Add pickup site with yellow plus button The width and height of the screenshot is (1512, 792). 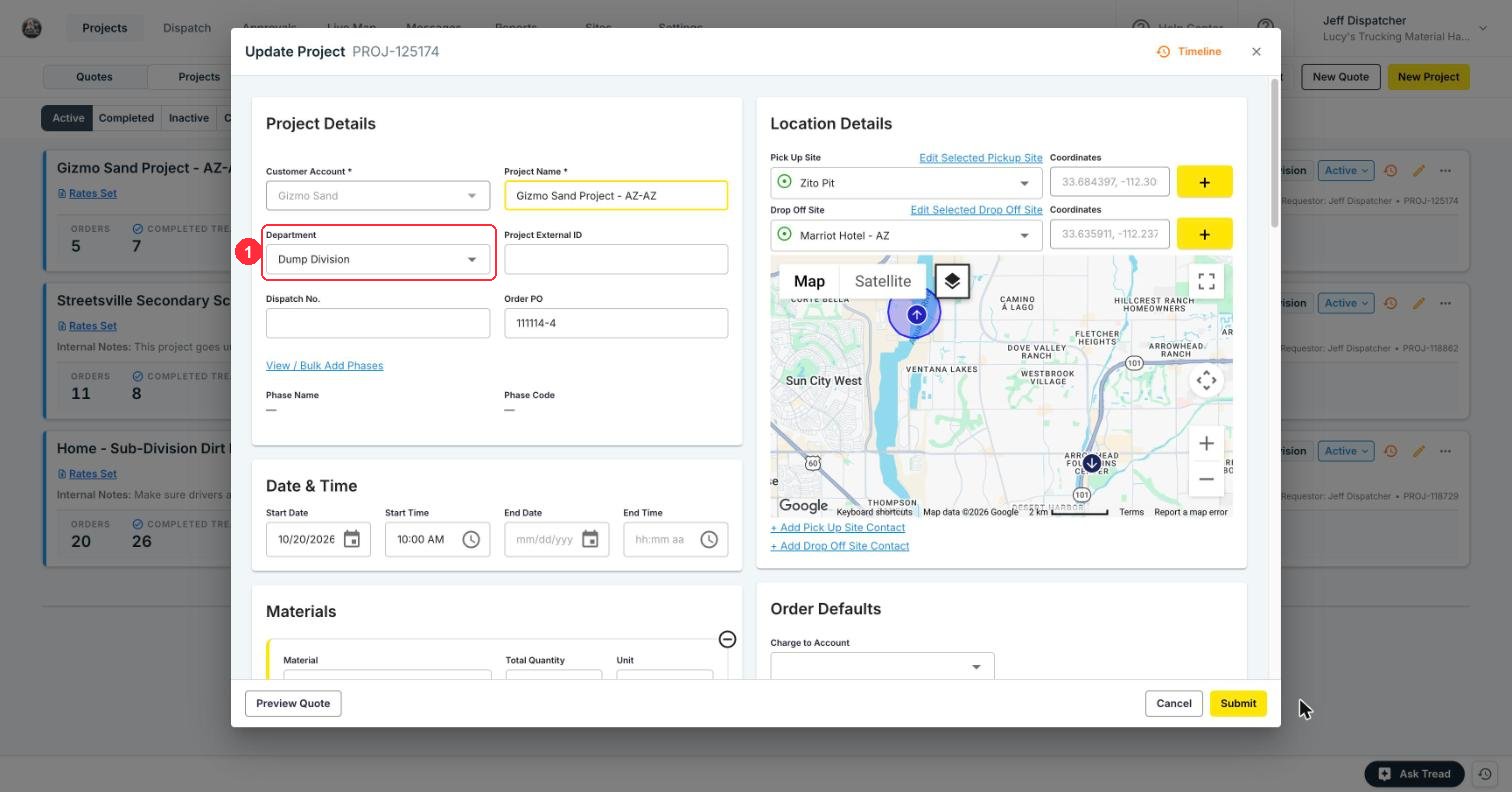click(x=1204, y=182)
